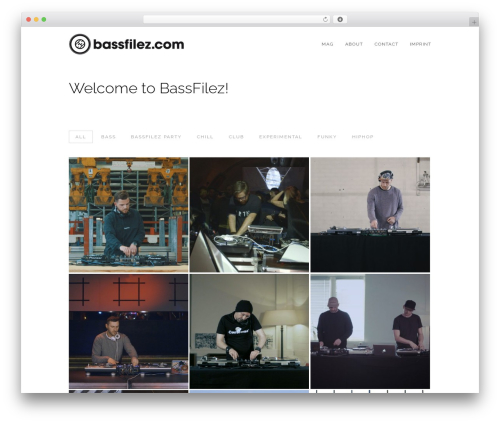Click the bassfilez.com circular logo icon
The height and width of the screenshot is (423, 500).
(80, 44)
